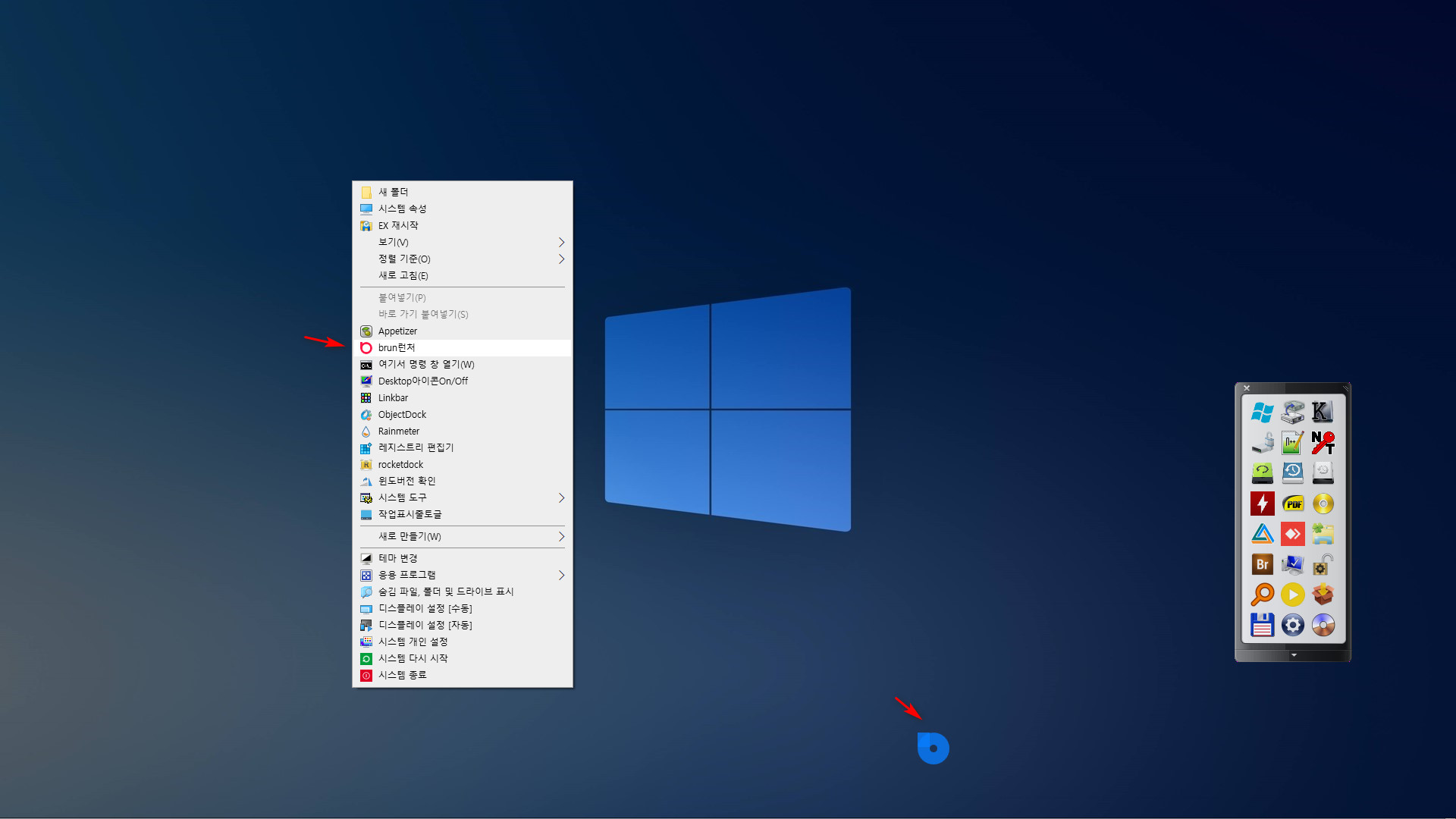Open the clover folder icon in the dock

(1323, 534)
